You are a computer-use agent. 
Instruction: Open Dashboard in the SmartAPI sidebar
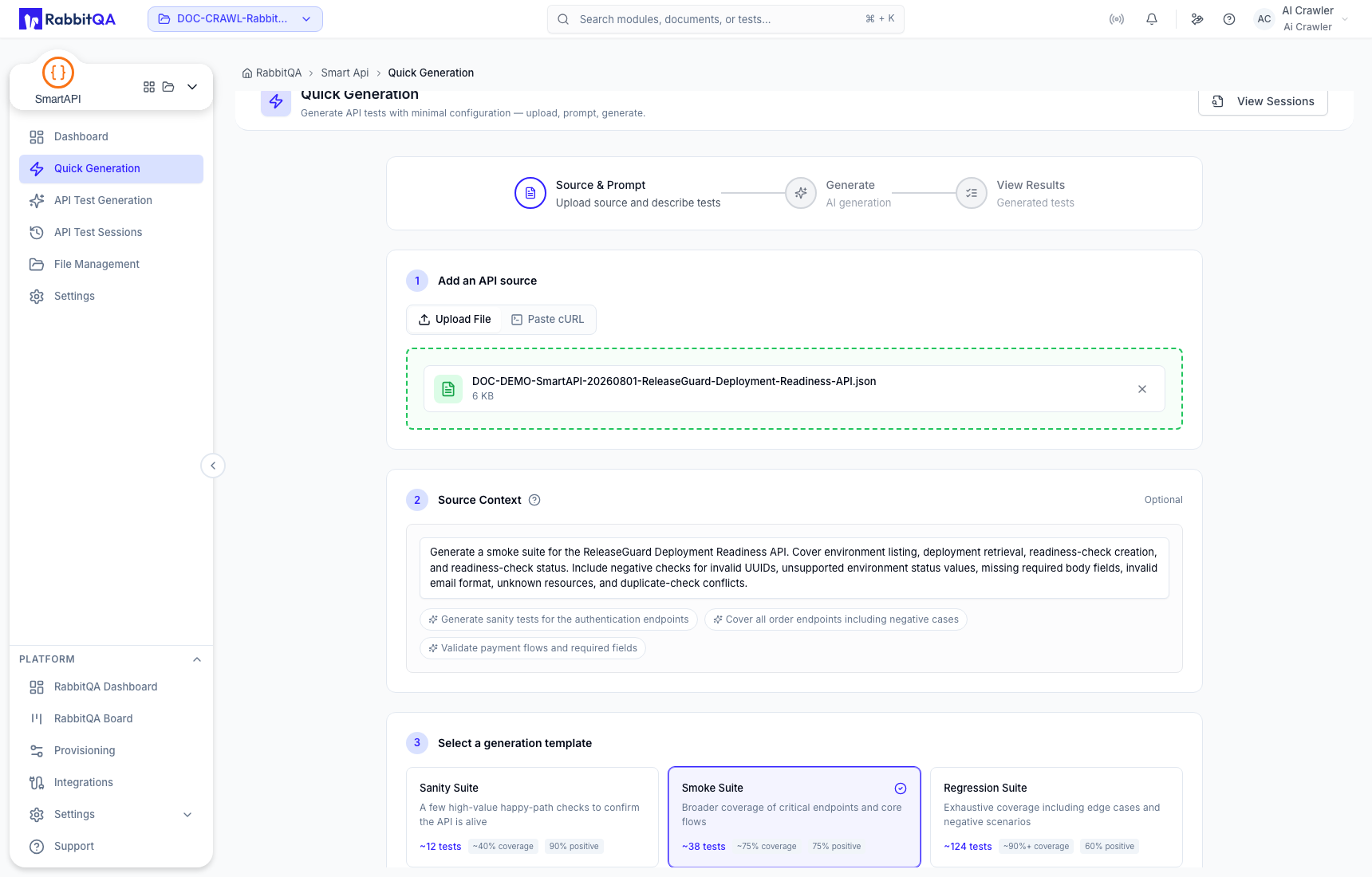click(x=111, y=137)
